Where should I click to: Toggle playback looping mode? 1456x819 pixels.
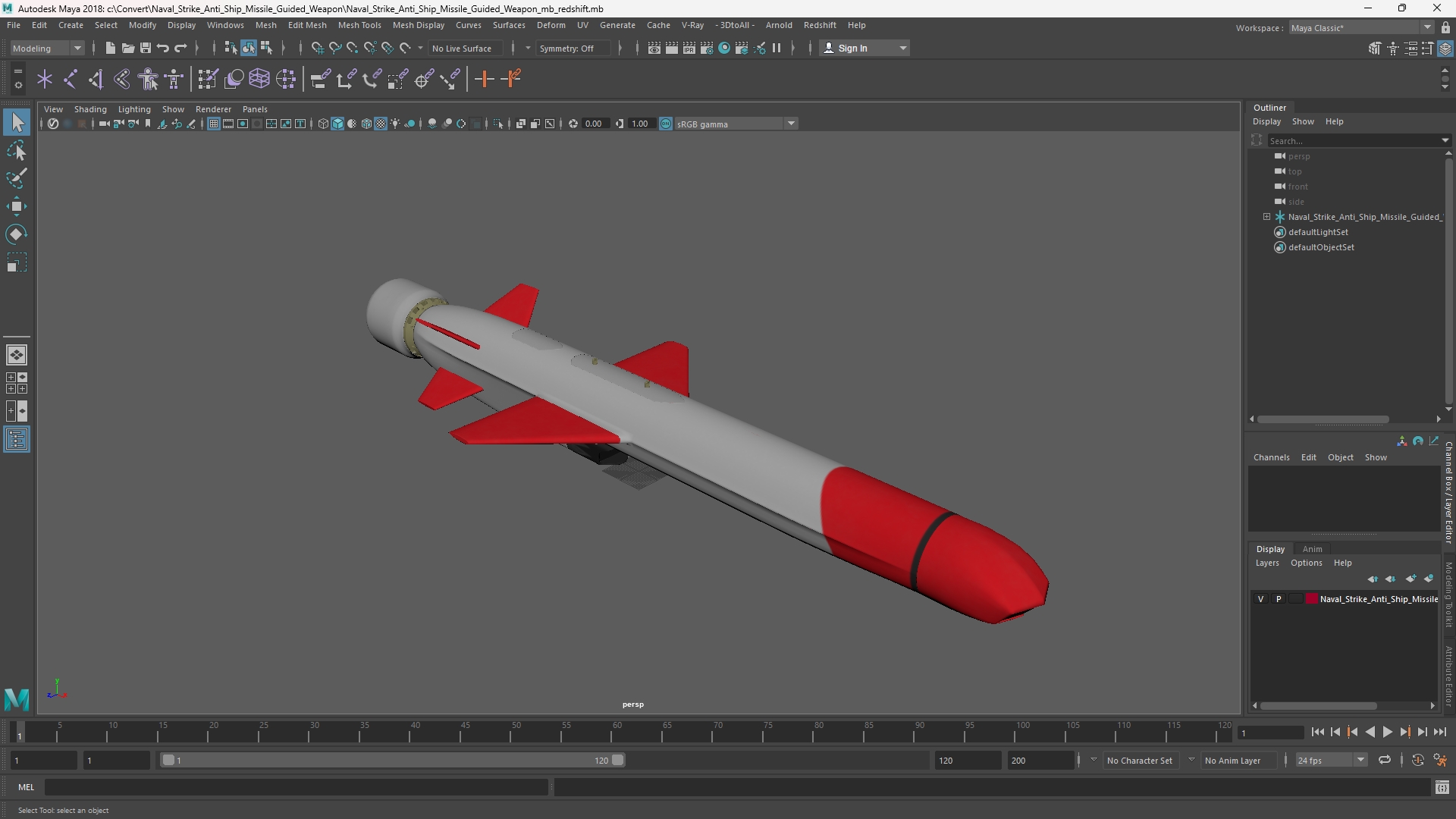[x=1385, y=760]
